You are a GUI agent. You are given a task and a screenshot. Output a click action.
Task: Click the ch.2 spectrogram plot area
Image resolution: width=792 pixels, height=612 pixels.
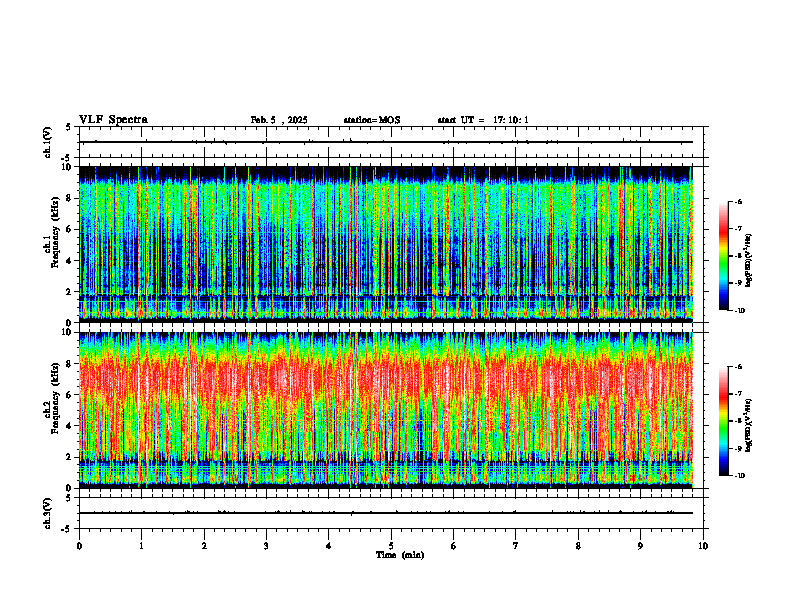tap(385, 410)
